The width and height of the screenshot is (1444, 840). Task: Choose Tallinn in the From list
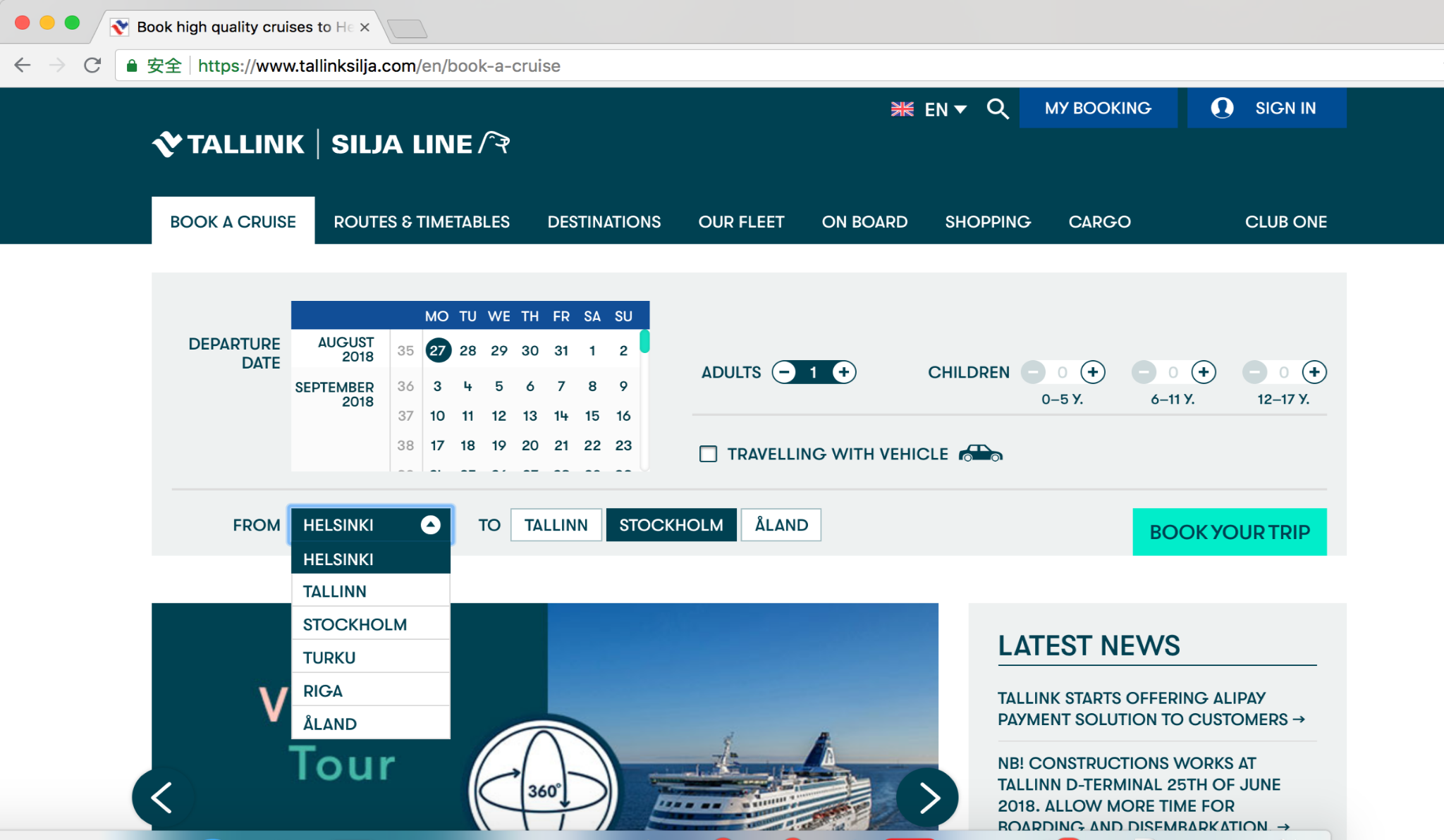[x=371, y=591]
